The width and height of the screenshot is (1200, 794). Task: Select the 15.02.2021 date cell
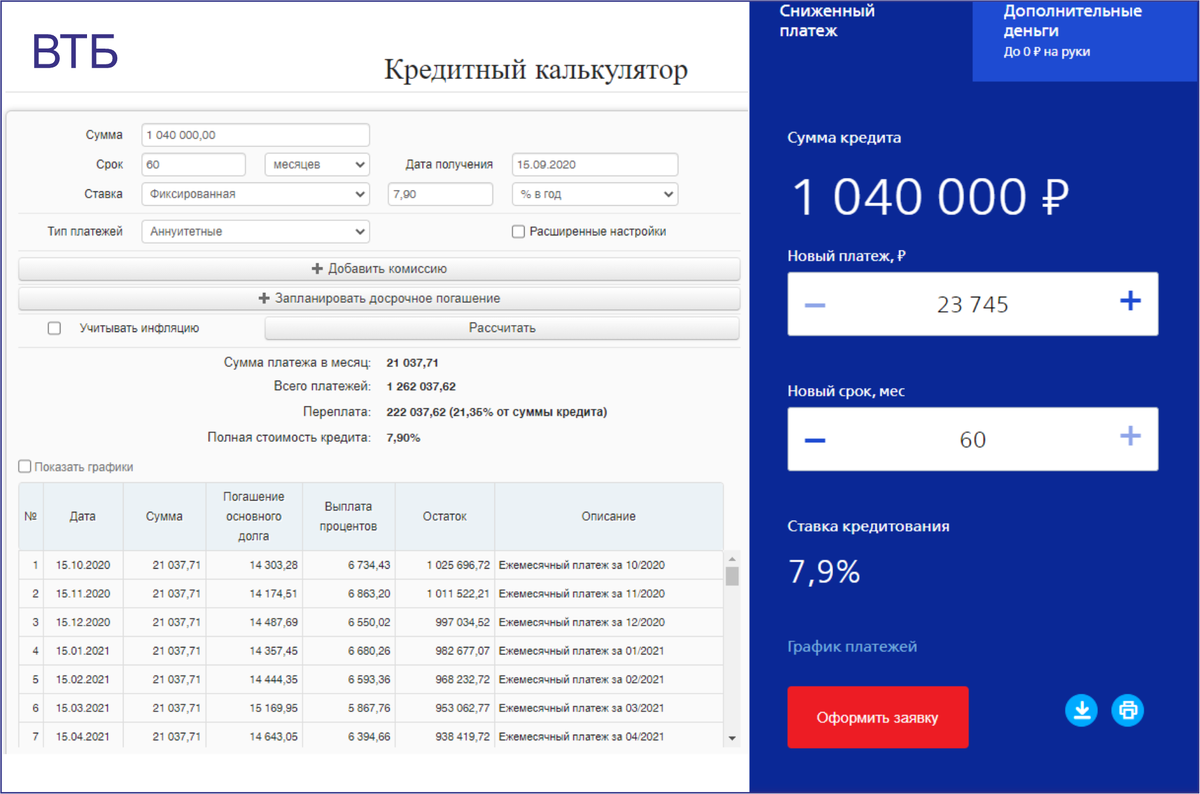click(x=83, y=680)
